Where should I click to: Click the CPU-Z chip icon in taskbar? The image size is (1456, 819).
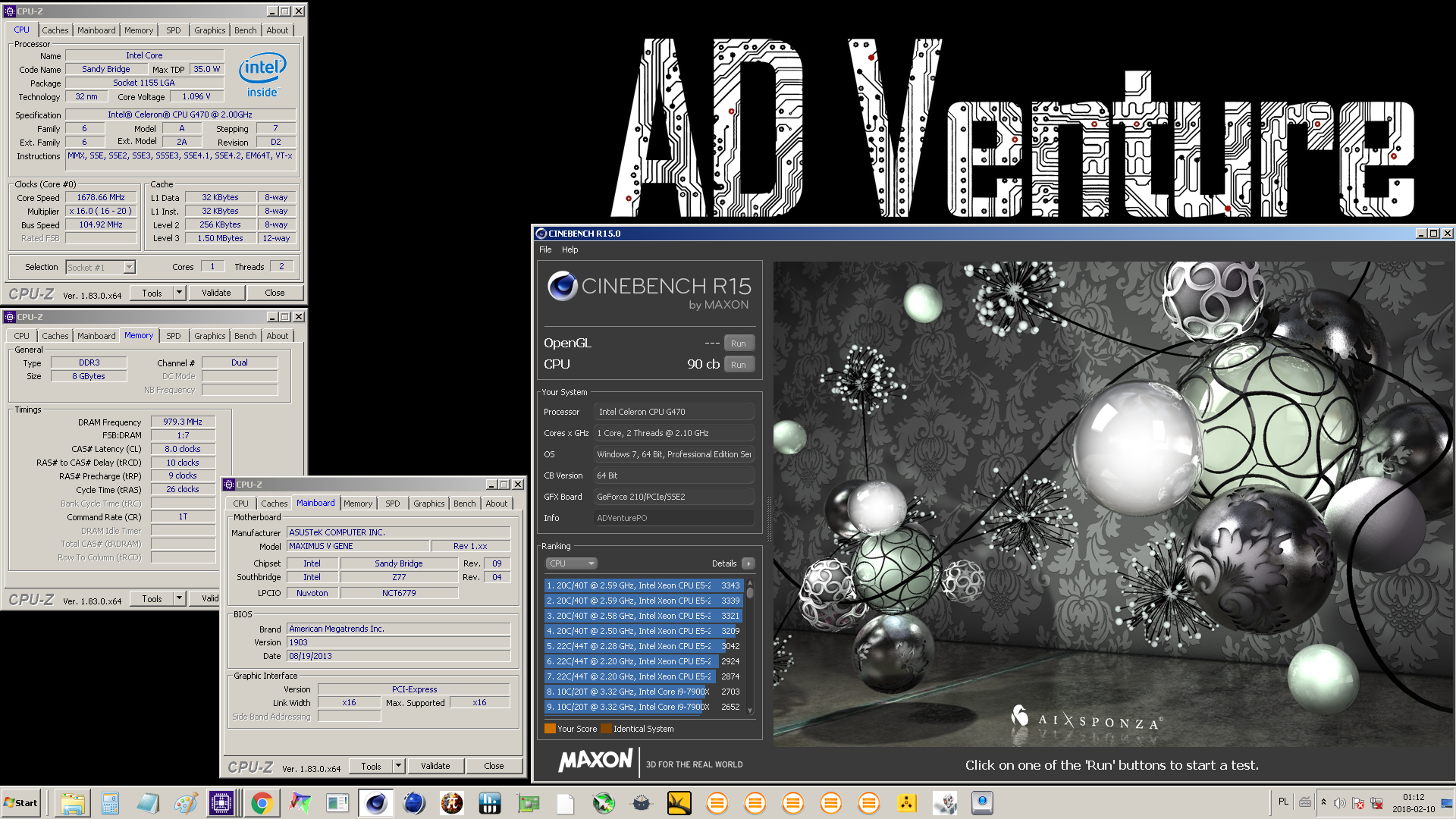coord(221,803)
